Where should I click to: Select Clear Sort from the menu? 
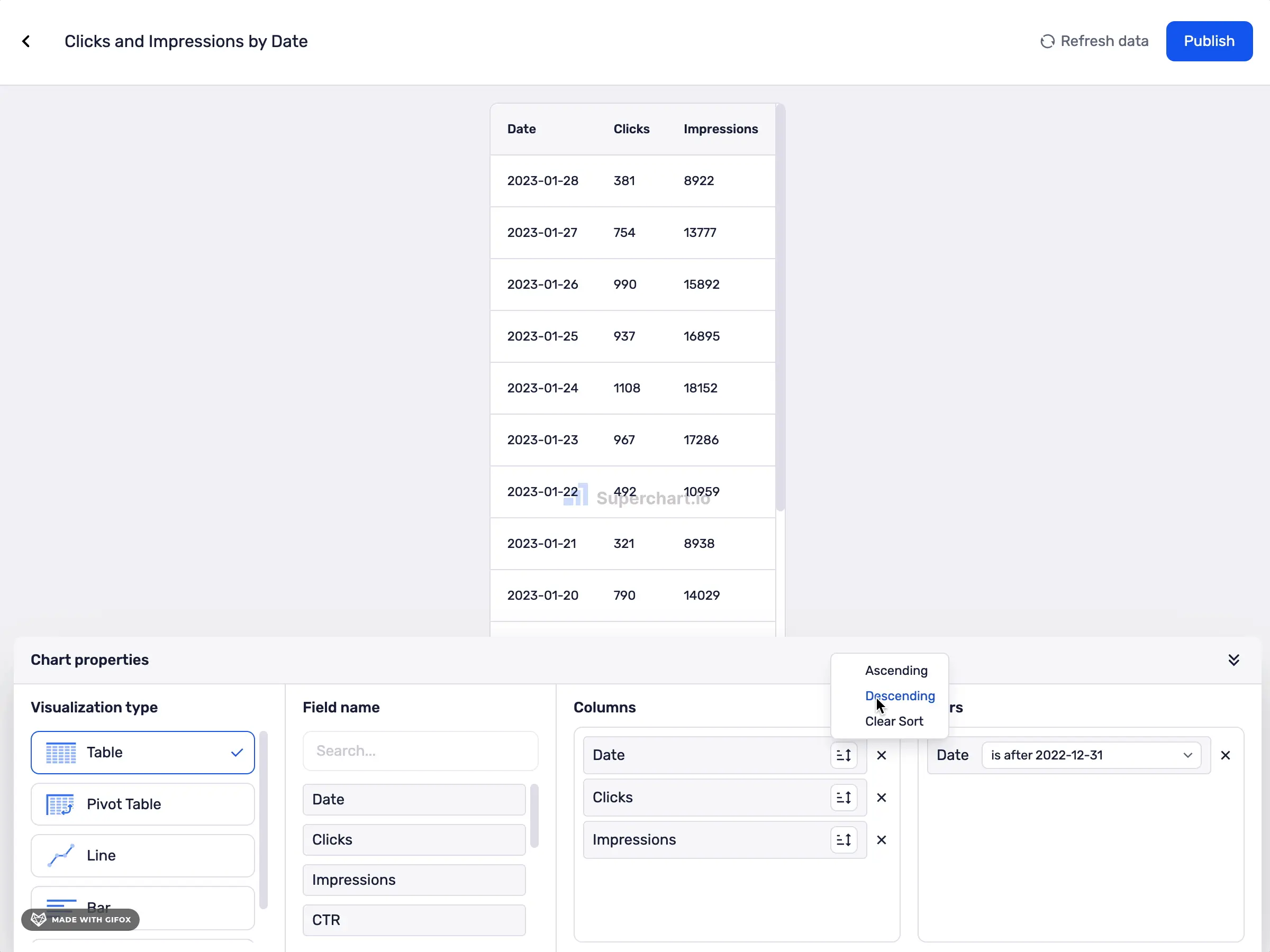[894, 721]
